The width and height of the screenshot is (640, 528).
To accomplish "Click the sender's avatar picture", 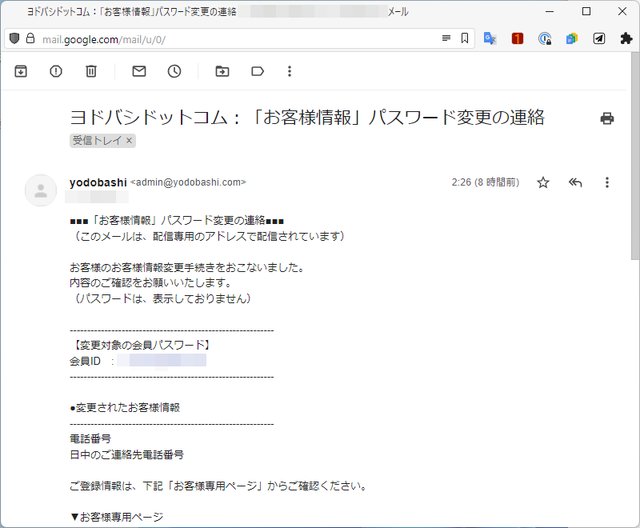I will [40, 191].
